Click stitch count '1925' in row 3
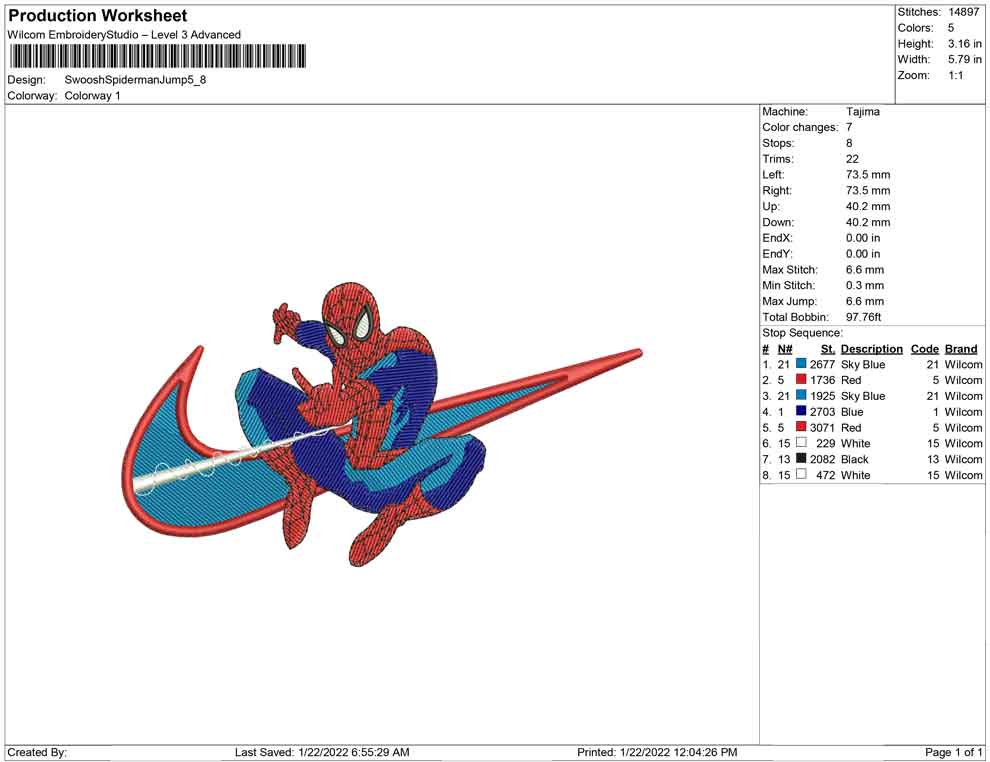 (x=823, y=396)
